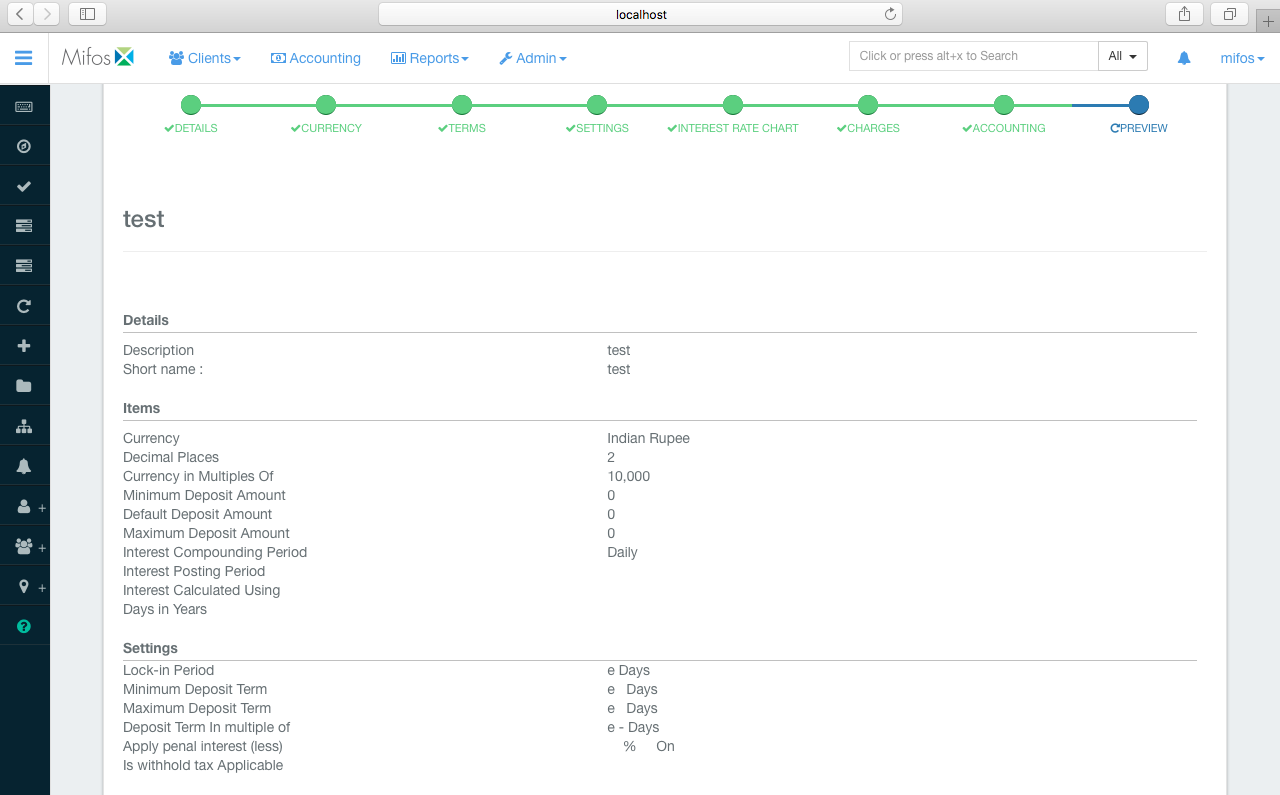
Task: Change search scope using the All dropdown
Action: click(1122, 56)
